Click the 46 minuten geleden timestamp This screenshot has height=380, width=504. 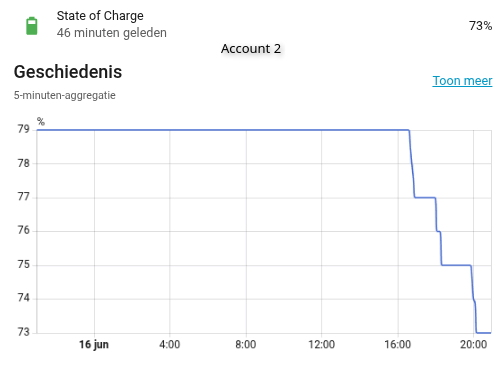click(112, 33)
